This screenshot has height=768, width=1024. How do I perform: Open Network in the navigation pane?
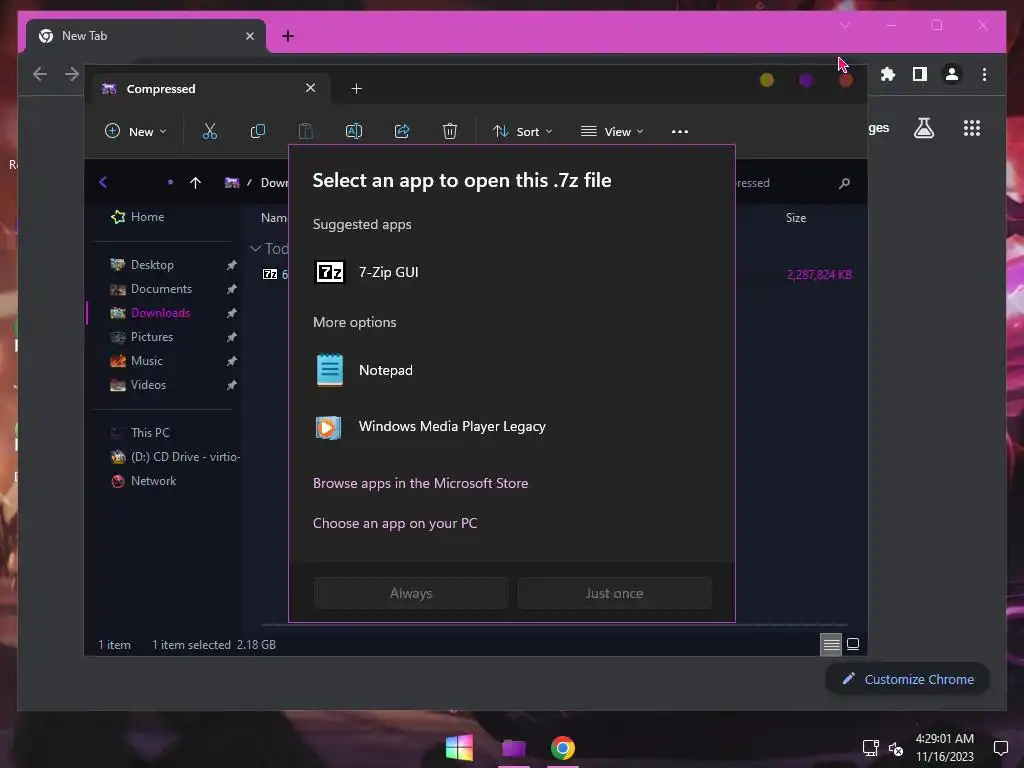tap(144, 481)
